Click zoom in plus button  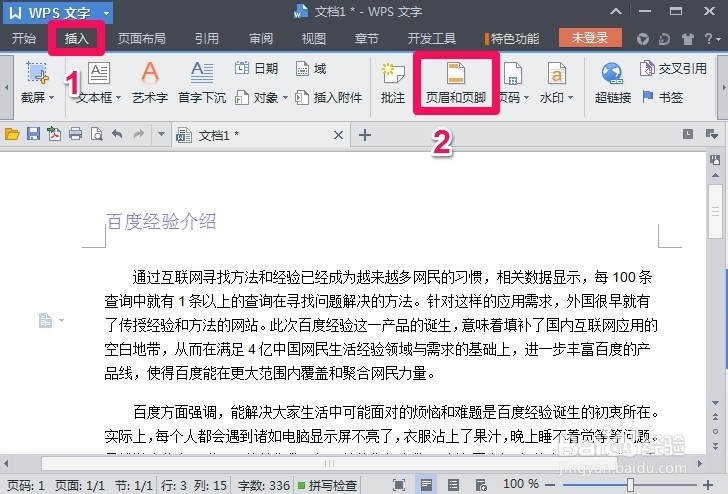(708, 485)
